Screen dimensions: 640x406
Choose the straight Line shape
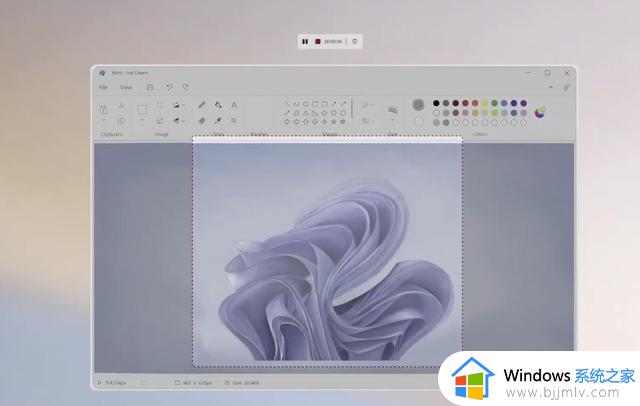(x=287, y=104)
